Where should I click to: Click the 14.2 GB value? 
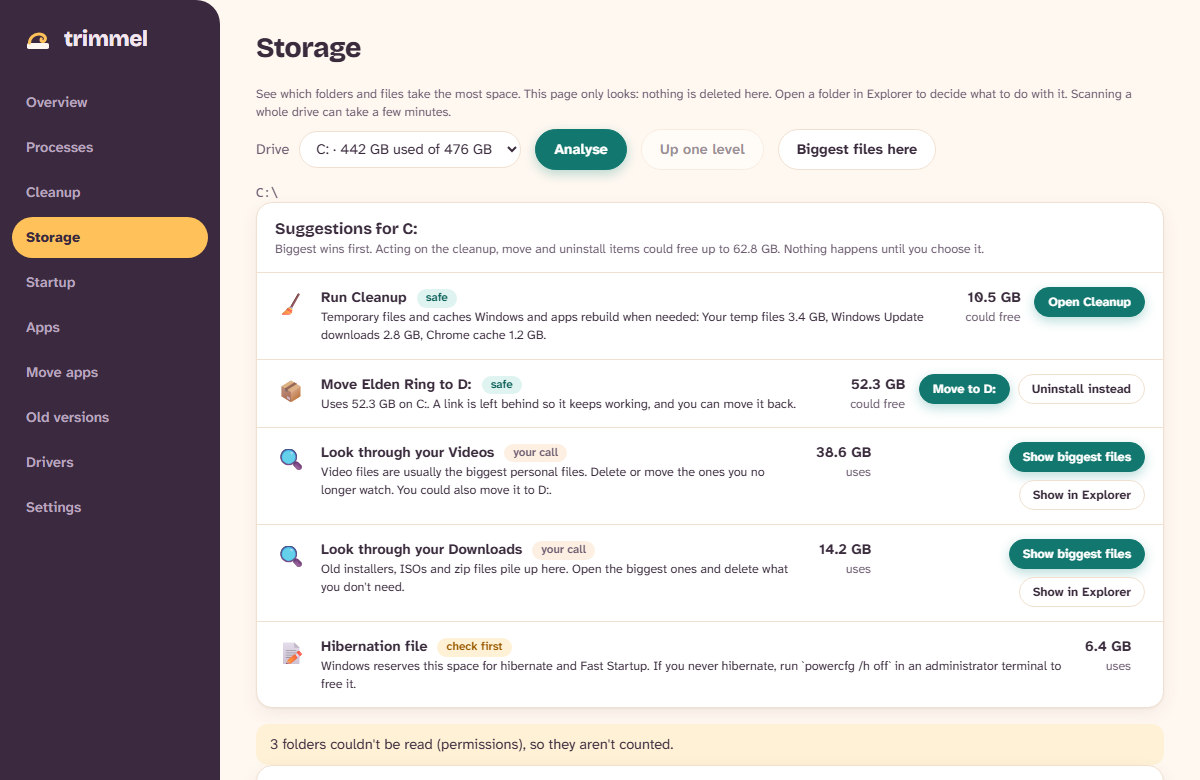click(845, 549)
